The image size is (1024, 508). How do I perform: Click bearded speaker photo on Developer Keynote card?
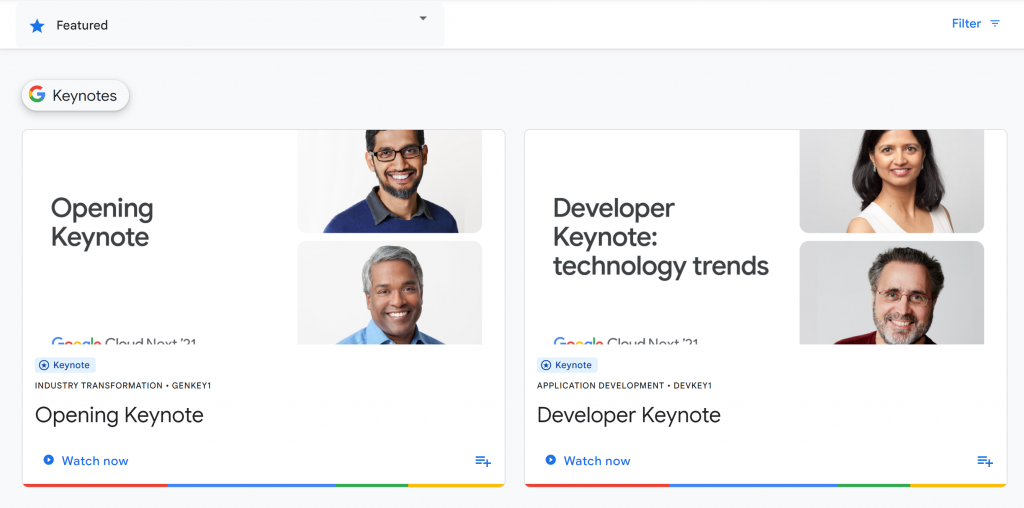[891, 293]
